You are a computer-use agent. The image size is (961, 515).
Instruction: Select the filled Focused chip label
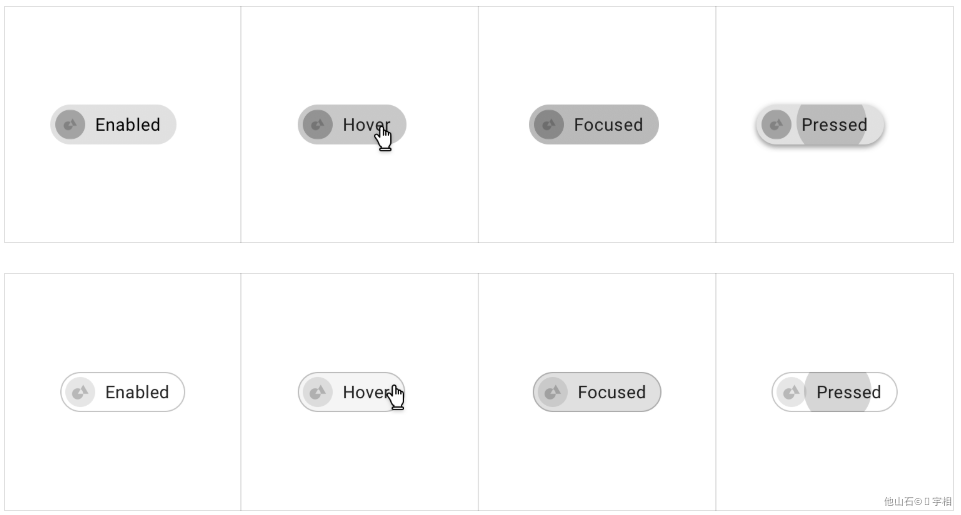[608, 124]
